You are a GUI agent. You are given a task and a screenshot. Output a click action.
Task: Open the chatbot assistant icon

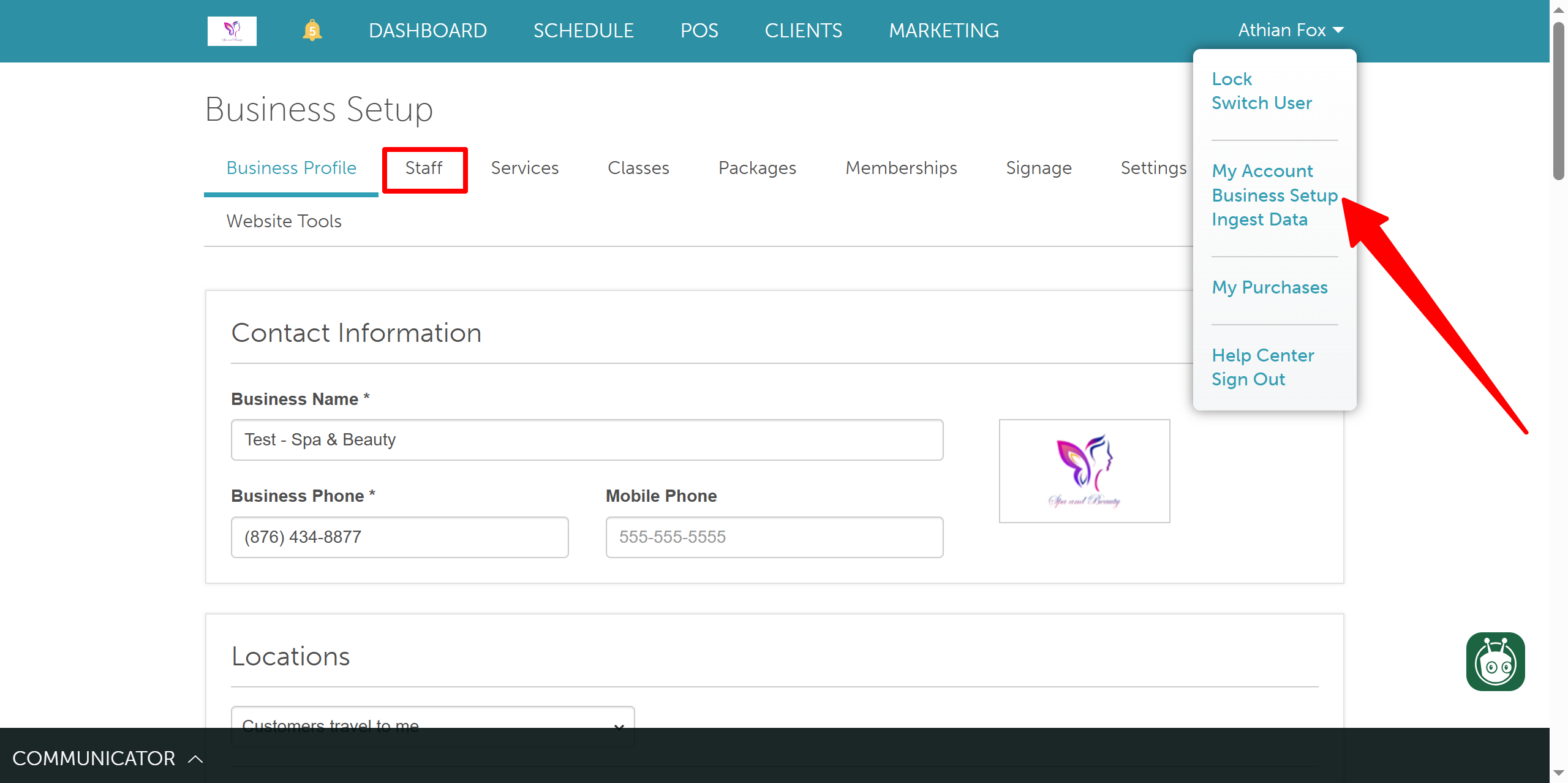1494,662
